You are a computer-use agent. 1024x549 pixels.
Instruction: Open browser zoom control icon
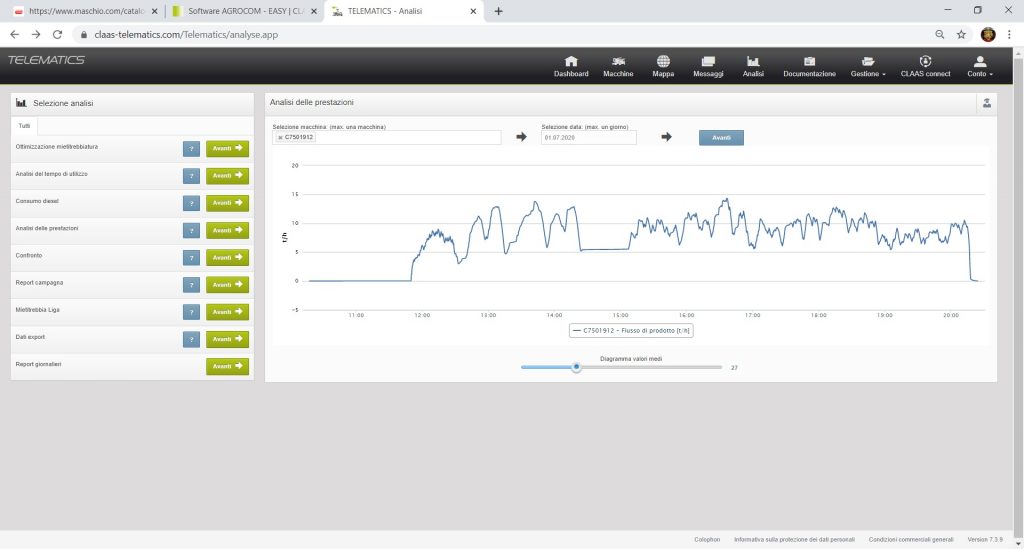click(x=940, y=35)
